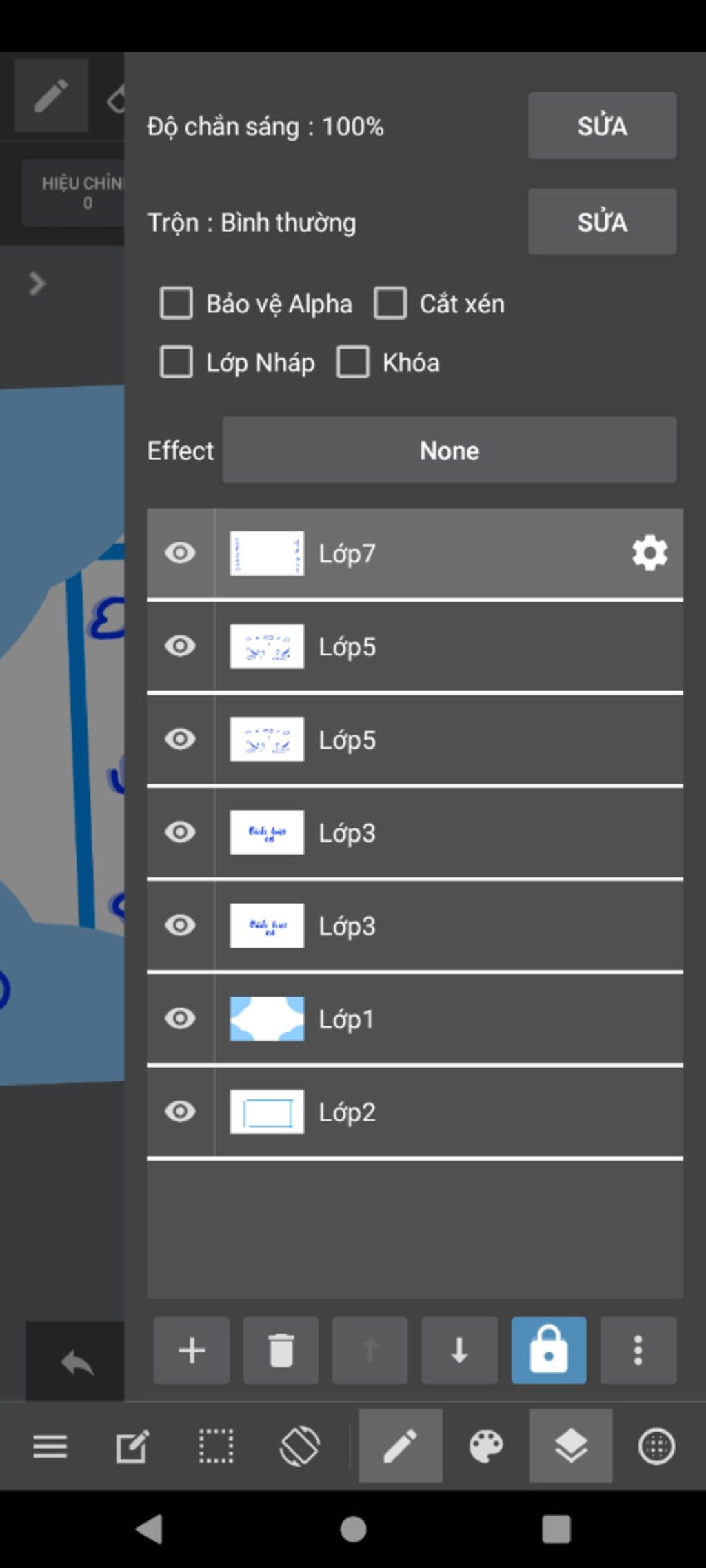Hide Lớp1 layer using eye icon

(x=181, y=1018)
